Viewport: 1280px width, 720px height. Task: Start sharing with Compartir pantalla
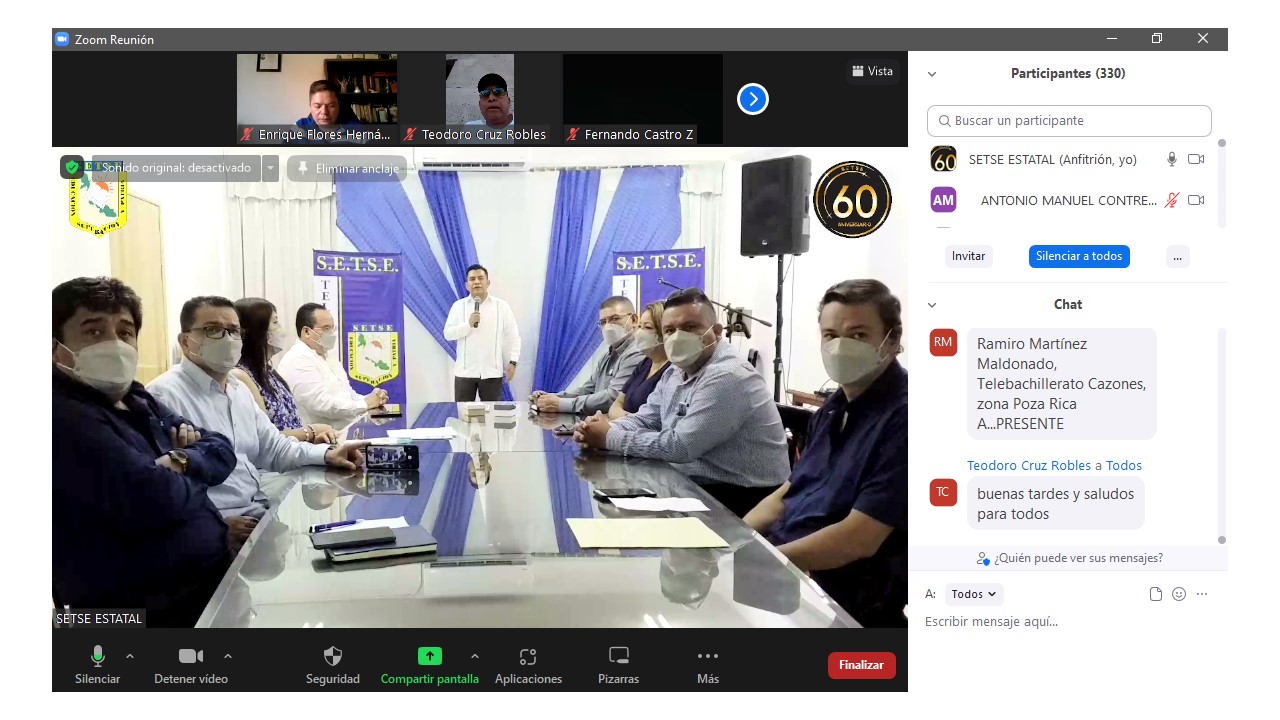(x=429, y=665)
